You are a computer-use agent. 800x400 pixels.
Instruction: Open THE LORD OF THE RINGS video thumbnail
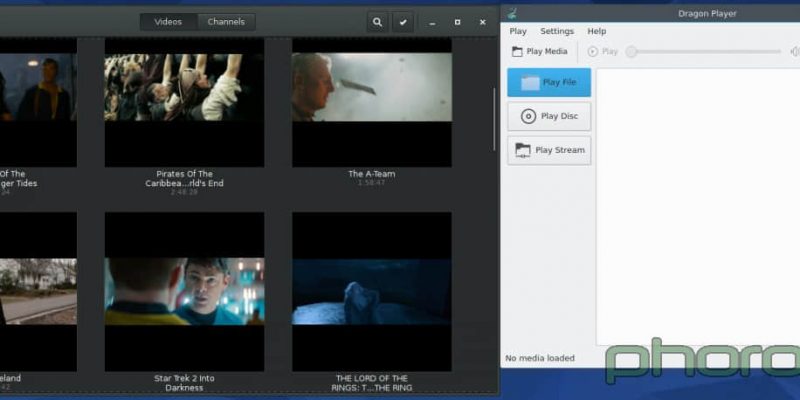371,292
